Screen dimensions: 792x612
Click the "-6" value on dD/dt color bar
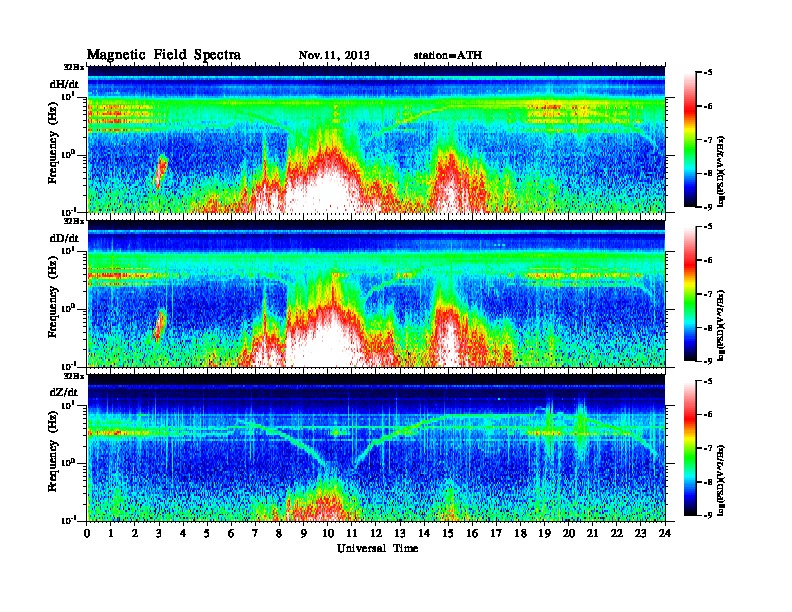tap(708, 261)
